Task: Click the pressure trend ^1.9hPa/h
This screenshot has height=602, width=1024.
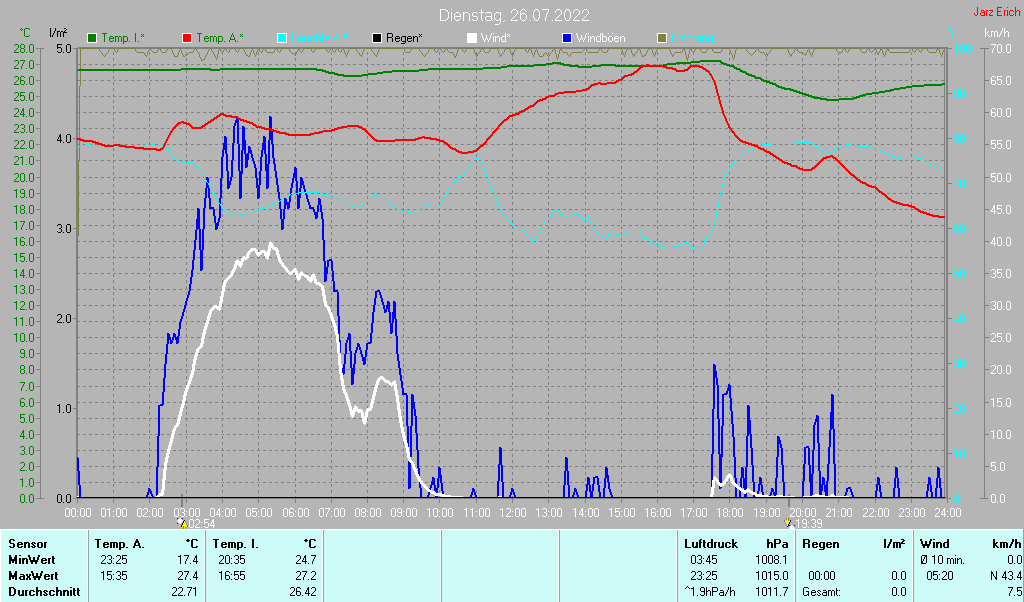Action: click(x=710, y=592)
